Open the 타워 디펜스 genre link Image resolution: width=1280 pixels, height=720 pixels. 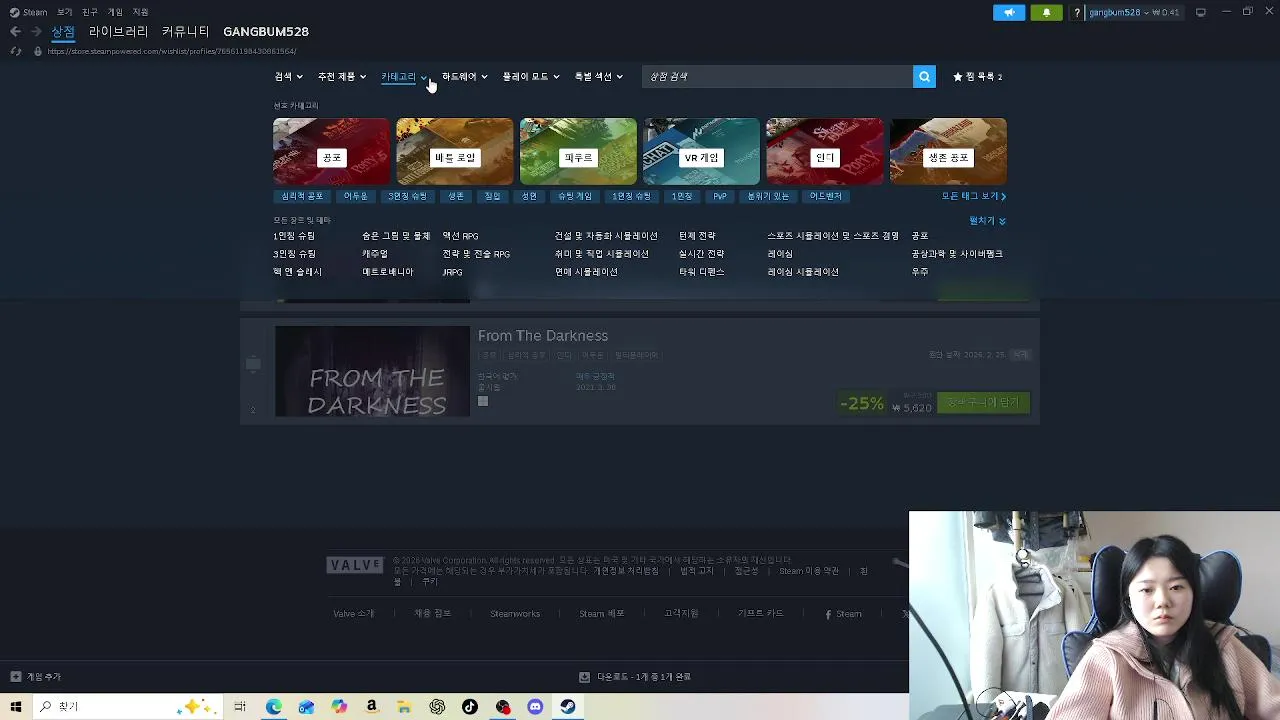pyautogui.click(x=702, y=272)
